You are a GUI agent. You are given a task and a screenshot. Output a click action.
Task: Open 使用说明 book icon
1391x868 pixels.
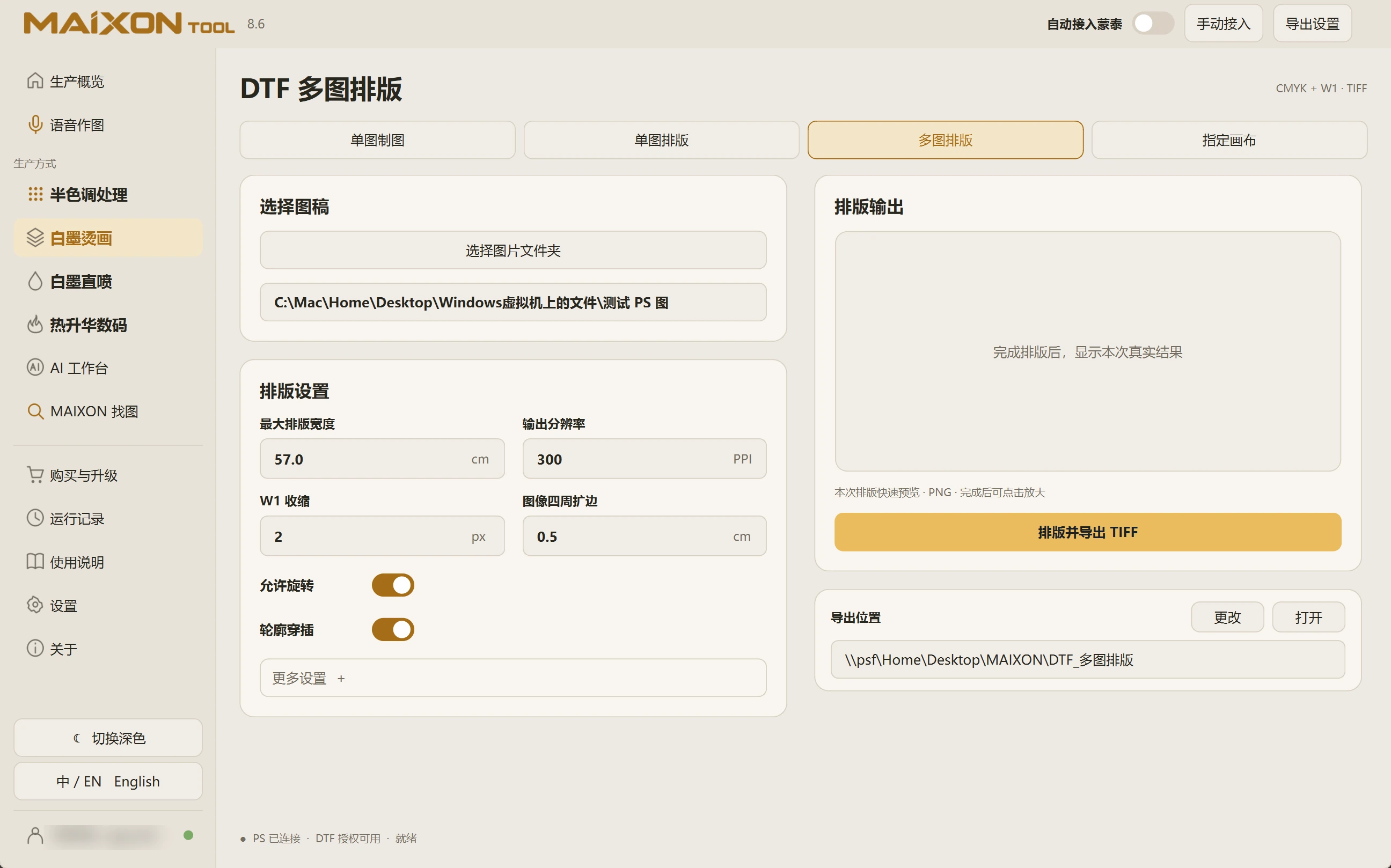coord(35,562)
